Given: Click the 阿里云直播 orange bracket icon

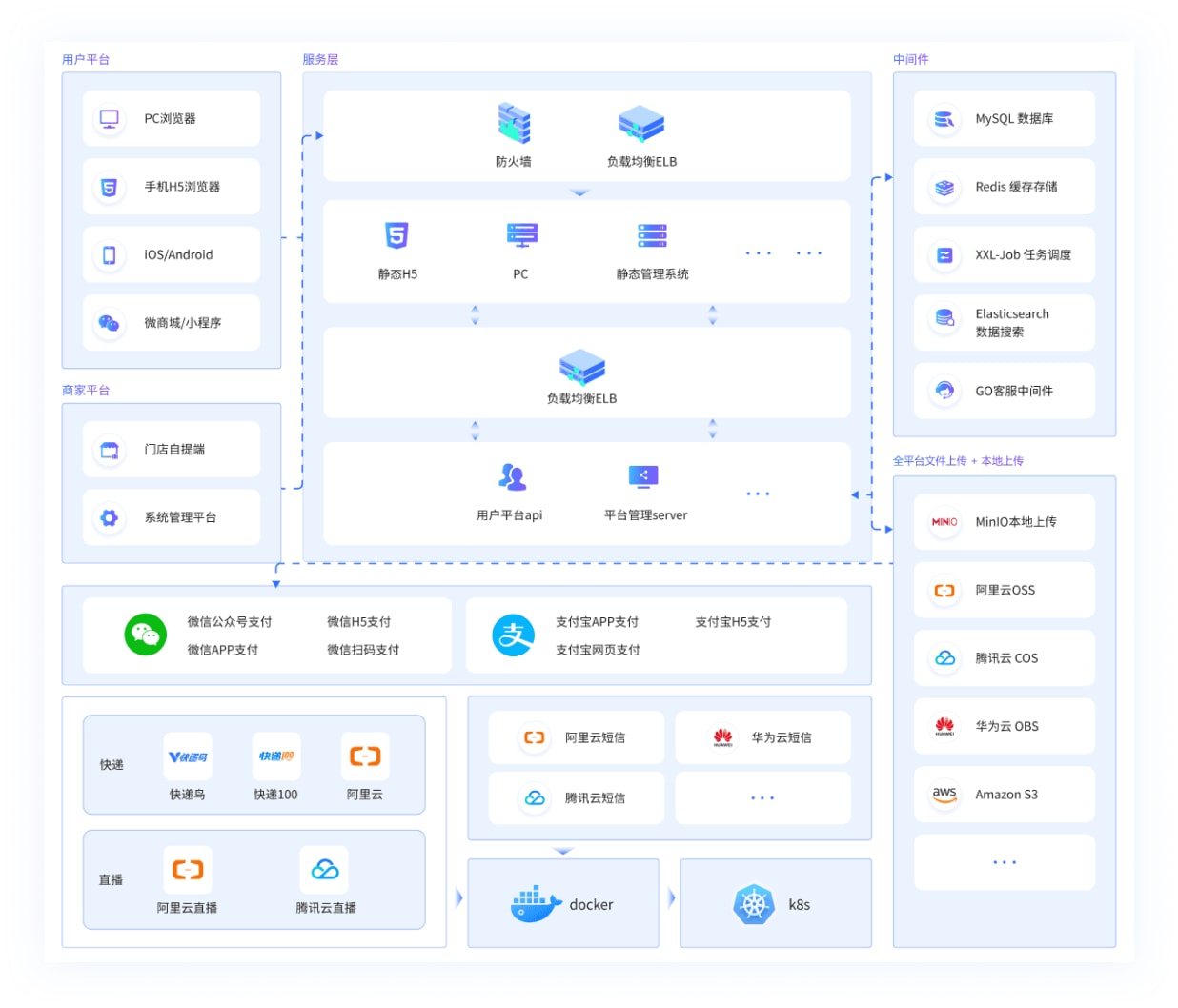Looking at the screenshot, I should coord(188,870).
